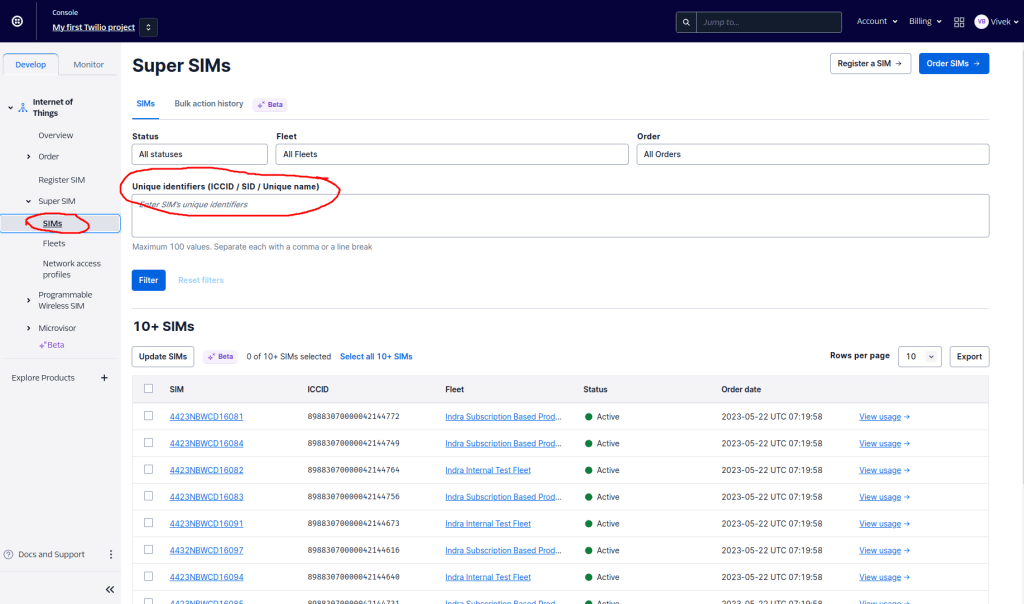Click the blue Filter button

point(148,280)
